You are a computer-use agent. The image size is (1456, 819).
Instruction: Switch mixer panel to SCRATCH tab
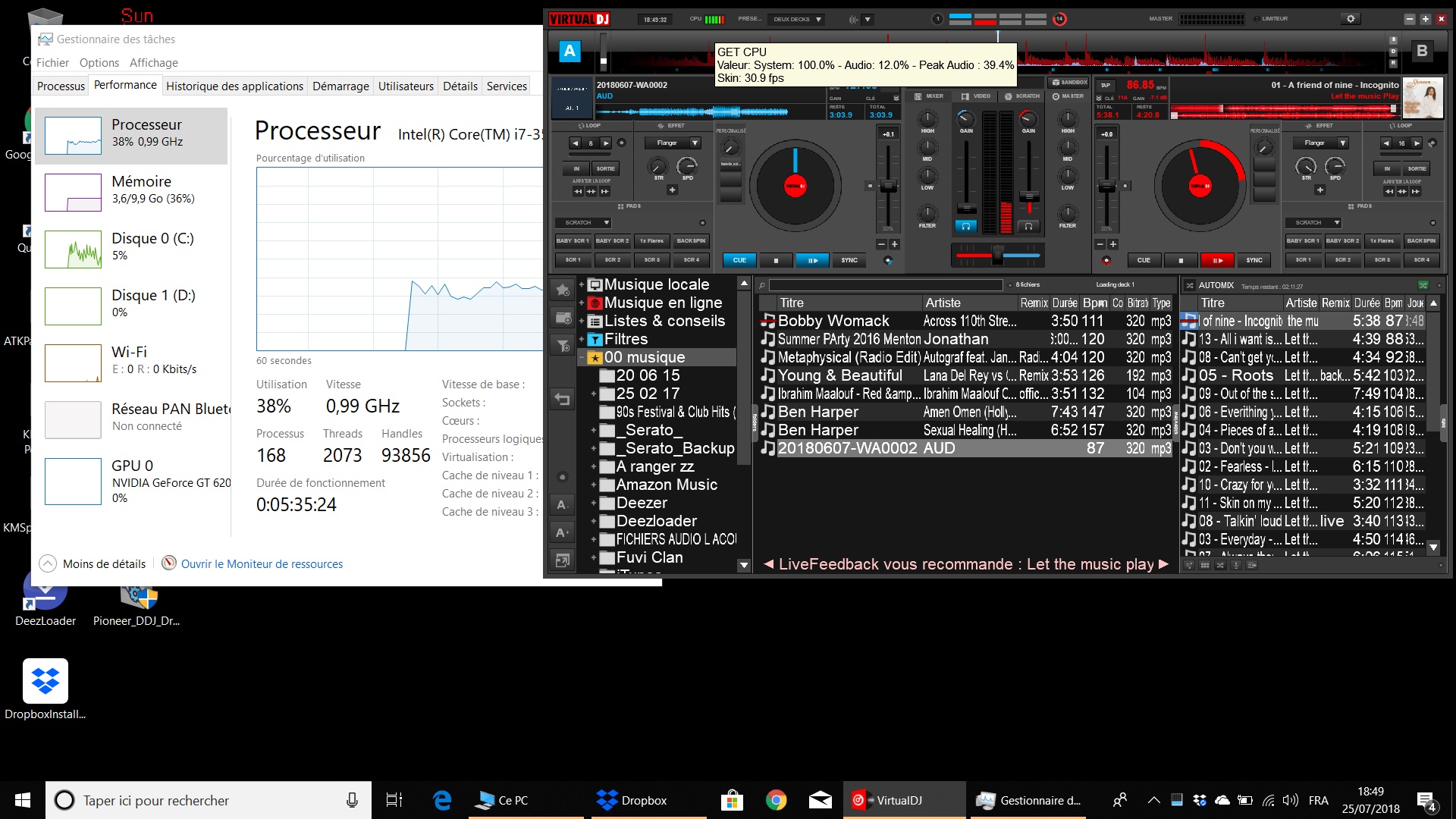[x=1022, y=96]
